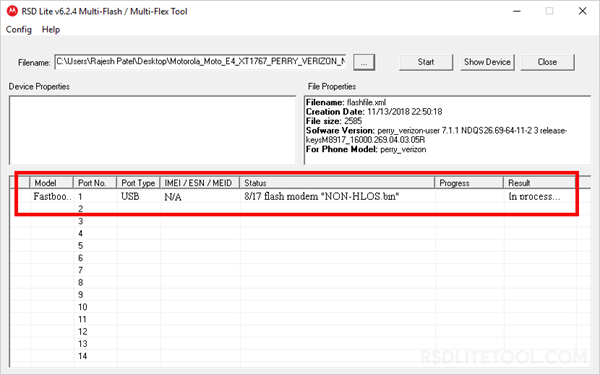Select the File size: 2585 line
Viewport: 600px width, 375px height.
coord(334,121)
